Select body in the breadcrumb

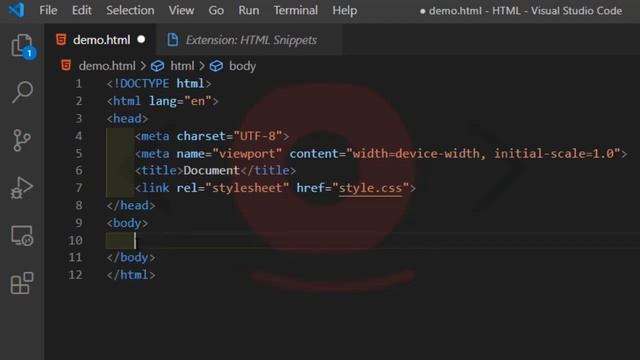(x=242, y=66)
